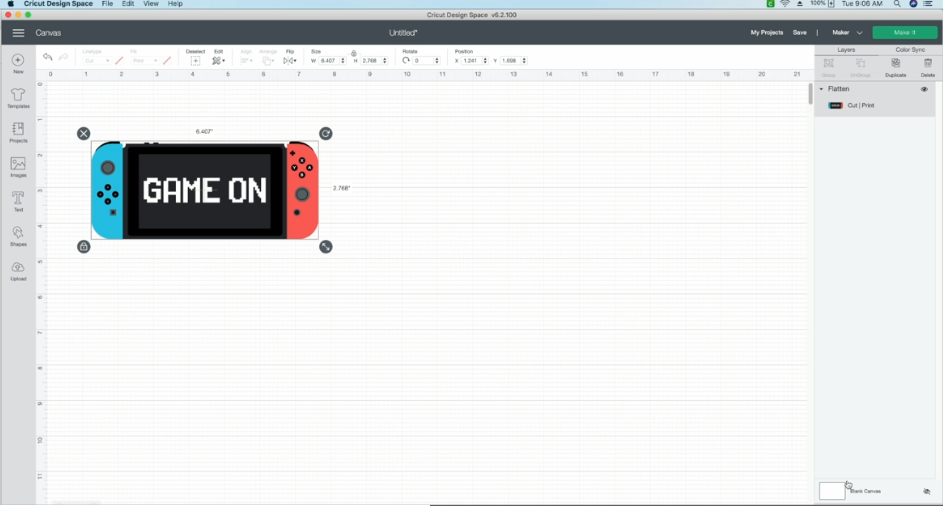
Task: Click the canvas vertical scrollbar
Action: (810, 93)
